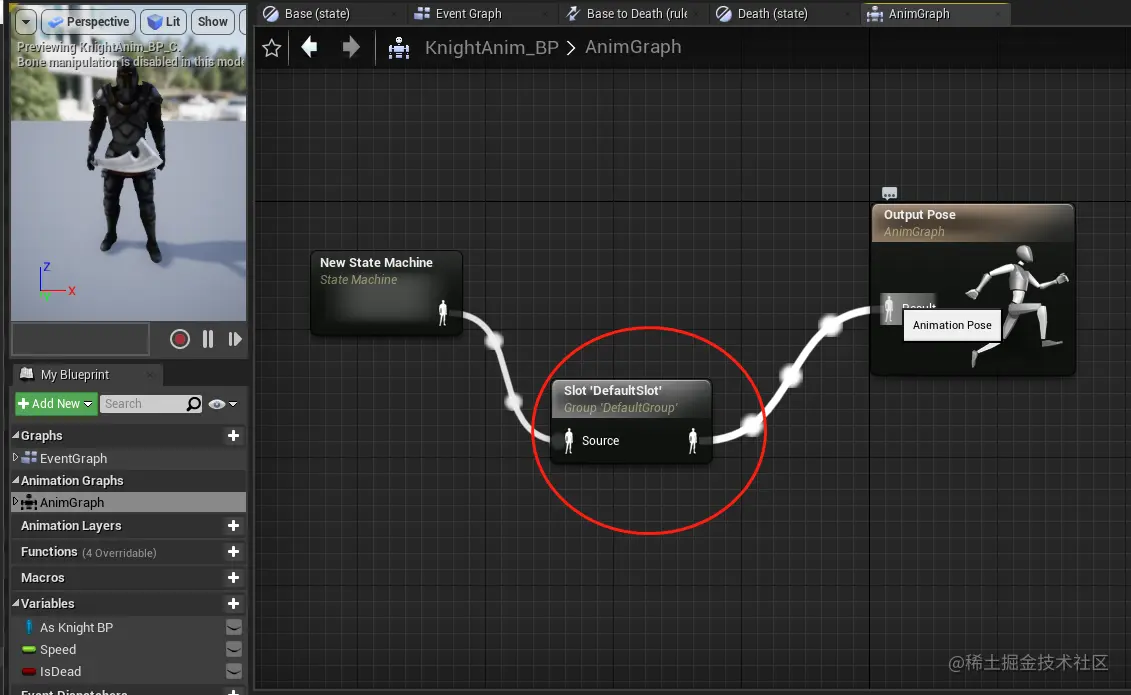The width and height of the screenshot is (1131, 695).
Task: Select the Speed variable
Action: 58,650
